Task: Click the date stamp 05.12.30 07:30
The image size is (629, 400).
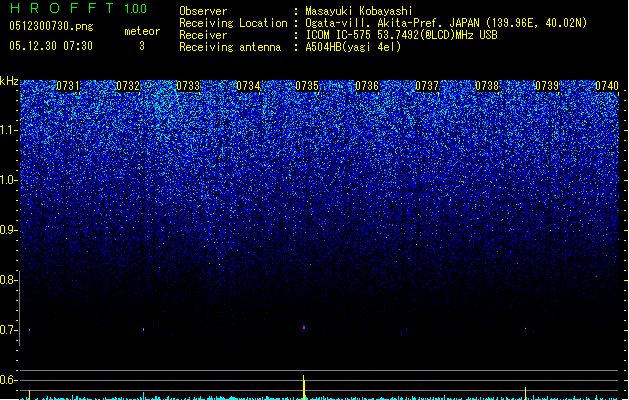Action: coord(51,46)
